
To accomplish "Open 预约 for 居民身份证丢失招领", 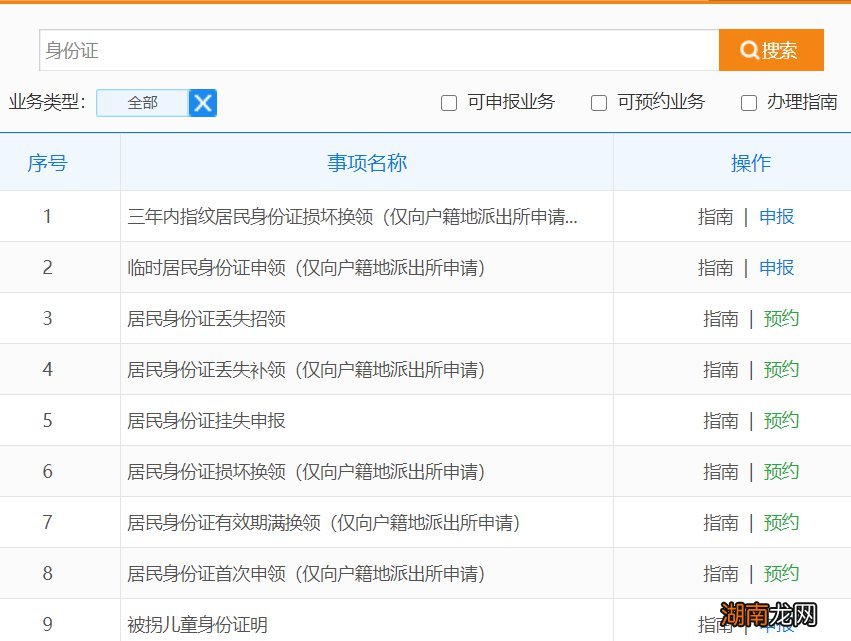I will (781, 318).
